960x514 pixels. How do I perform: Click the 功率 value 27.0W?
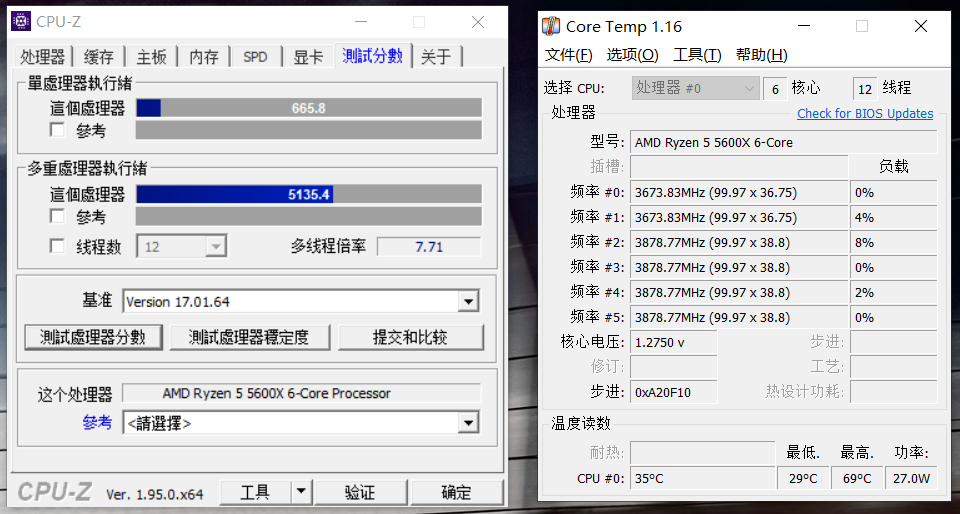click(911, 478)
